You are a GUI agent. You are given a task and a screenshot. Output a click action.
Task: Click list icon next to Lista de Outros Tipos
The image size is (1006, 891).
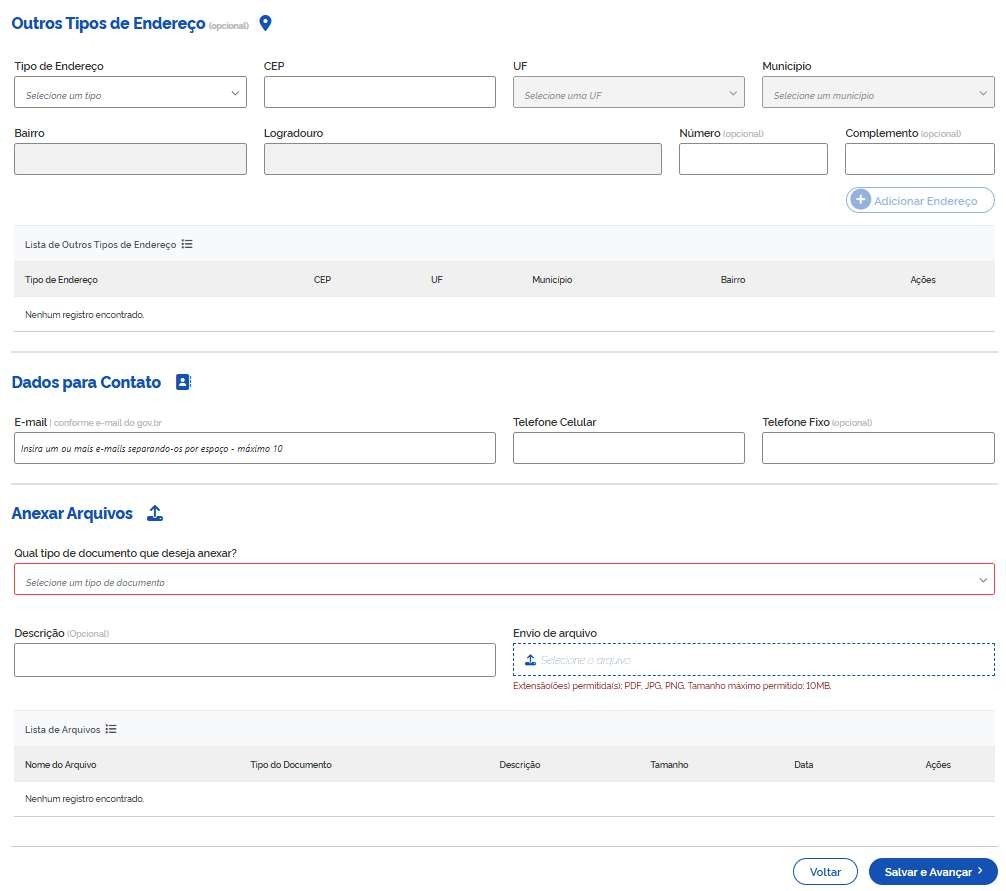click(187, 244)
